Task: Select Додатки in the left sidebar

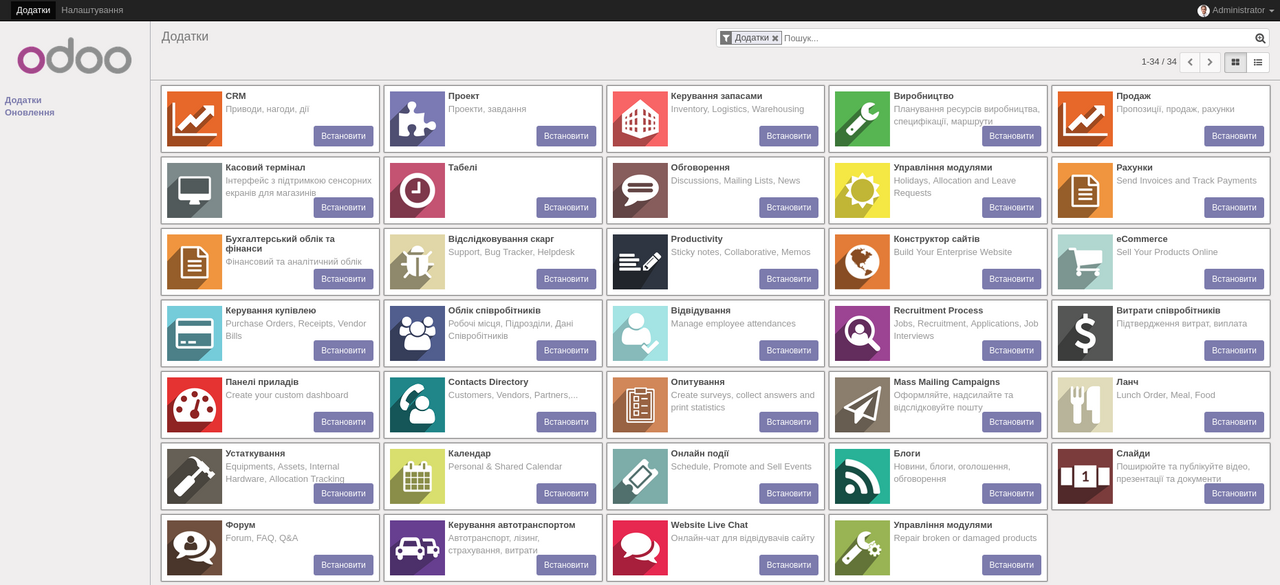Action: click(x=23, y=100)
